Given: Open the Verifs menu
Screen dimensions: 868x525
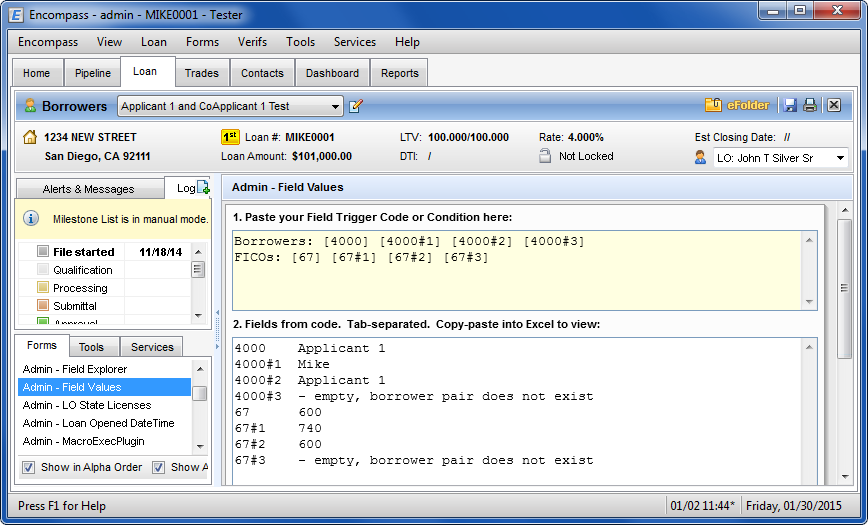Looking at the screenshot, I should point(252,42).
